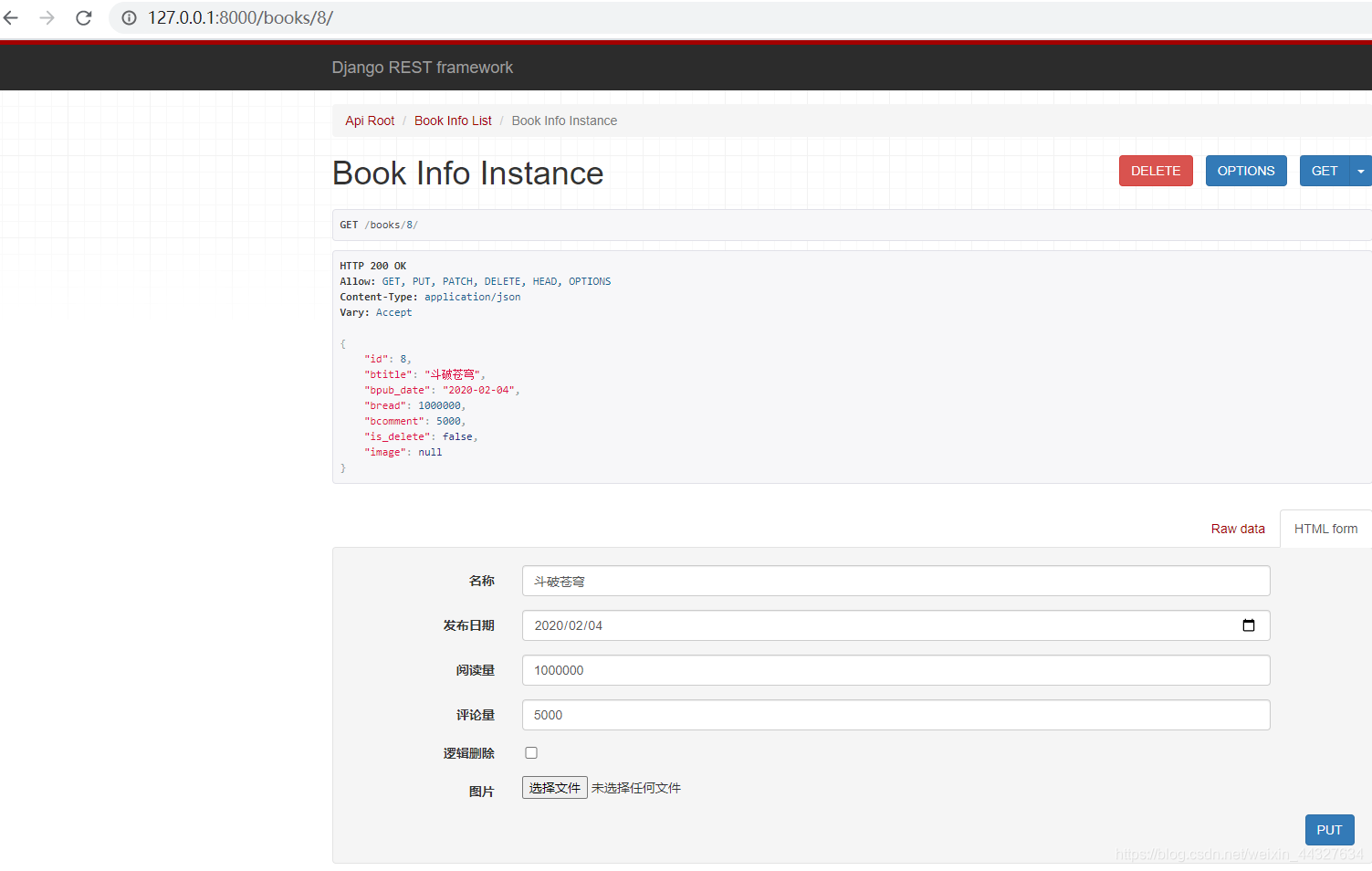The height and width of the screenshot is (871, 1372).
Task: Select the URL in the address bar
Action: (x=241, y=17)
